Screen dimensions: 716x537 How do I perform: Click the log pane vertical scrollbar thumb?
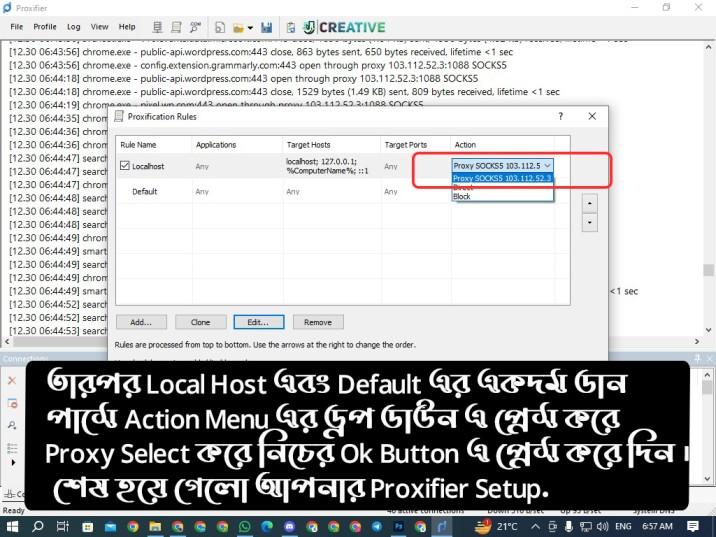[x=708, y=270]
